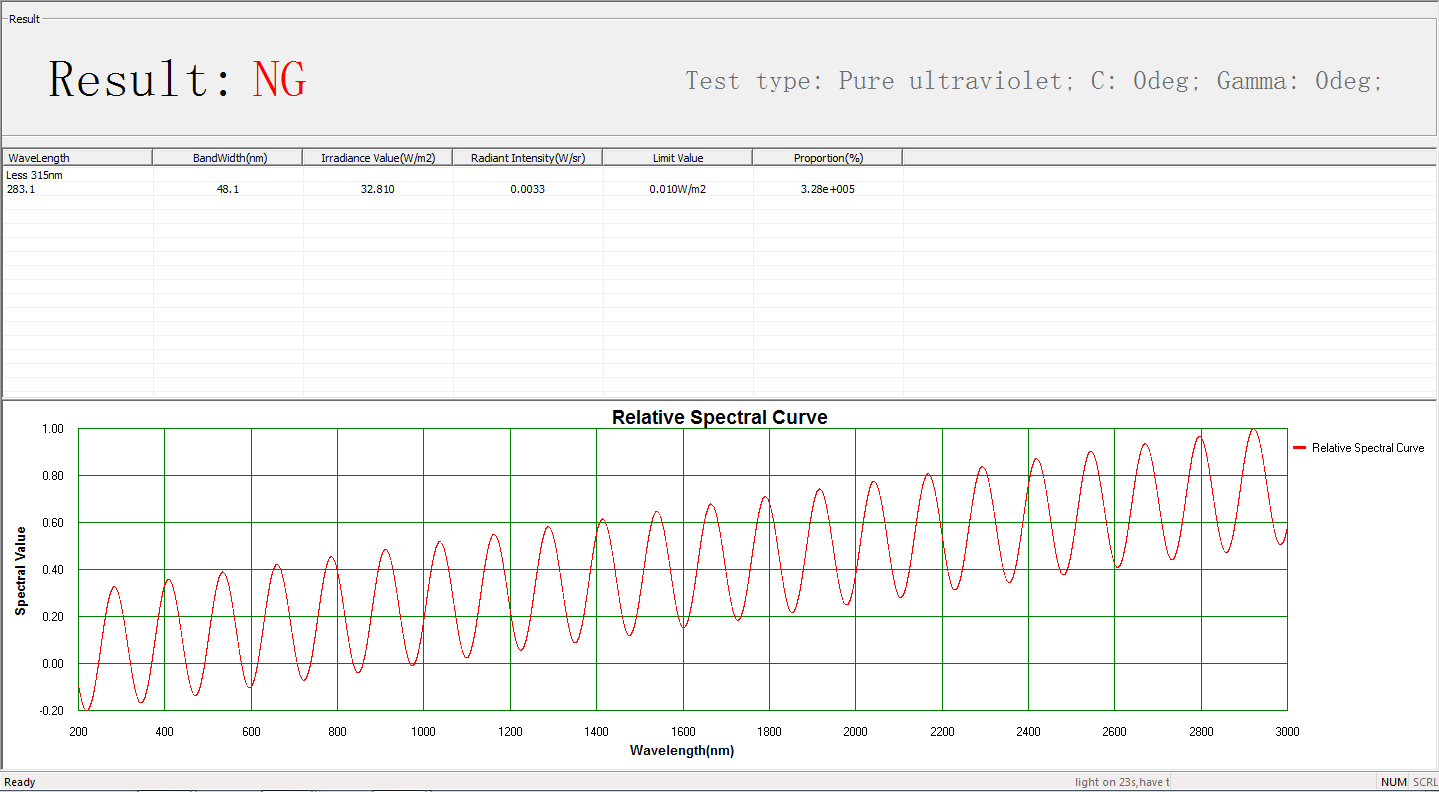The width and height of the screenshot is (1439, 792).
Task: Click the Limit Value column header
Action: [x=678, y=158]
